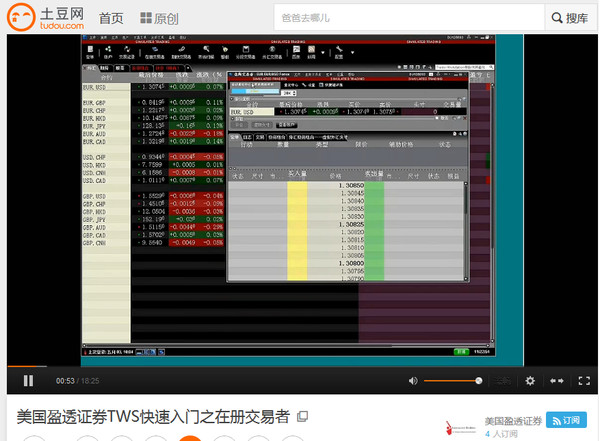Select the 外汇 tab in TWS watchlist
This screenshot has height=441, width=600.
tap(91, 68)
